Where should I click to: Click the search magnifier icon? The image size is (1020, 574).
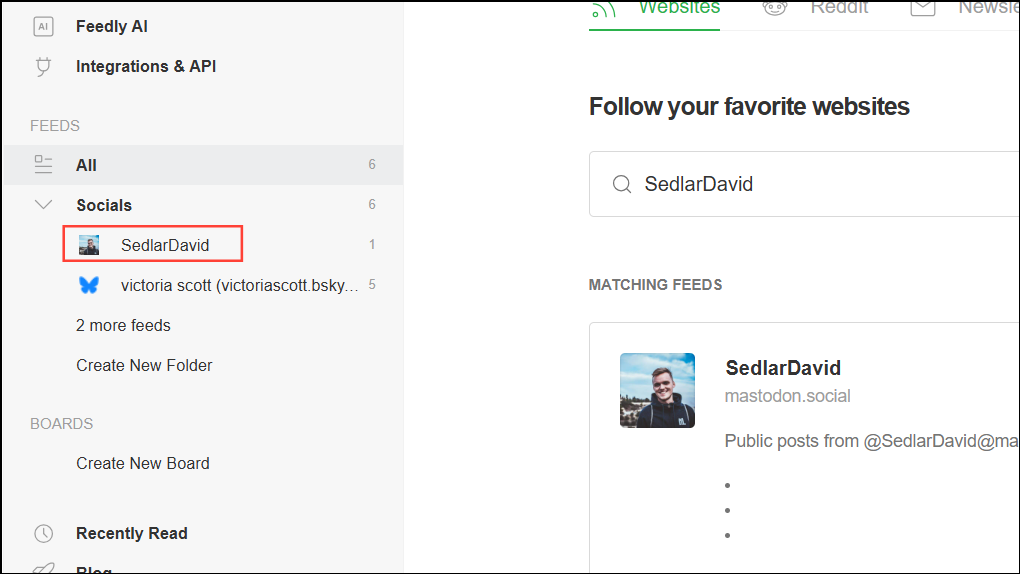coord(622,184)
